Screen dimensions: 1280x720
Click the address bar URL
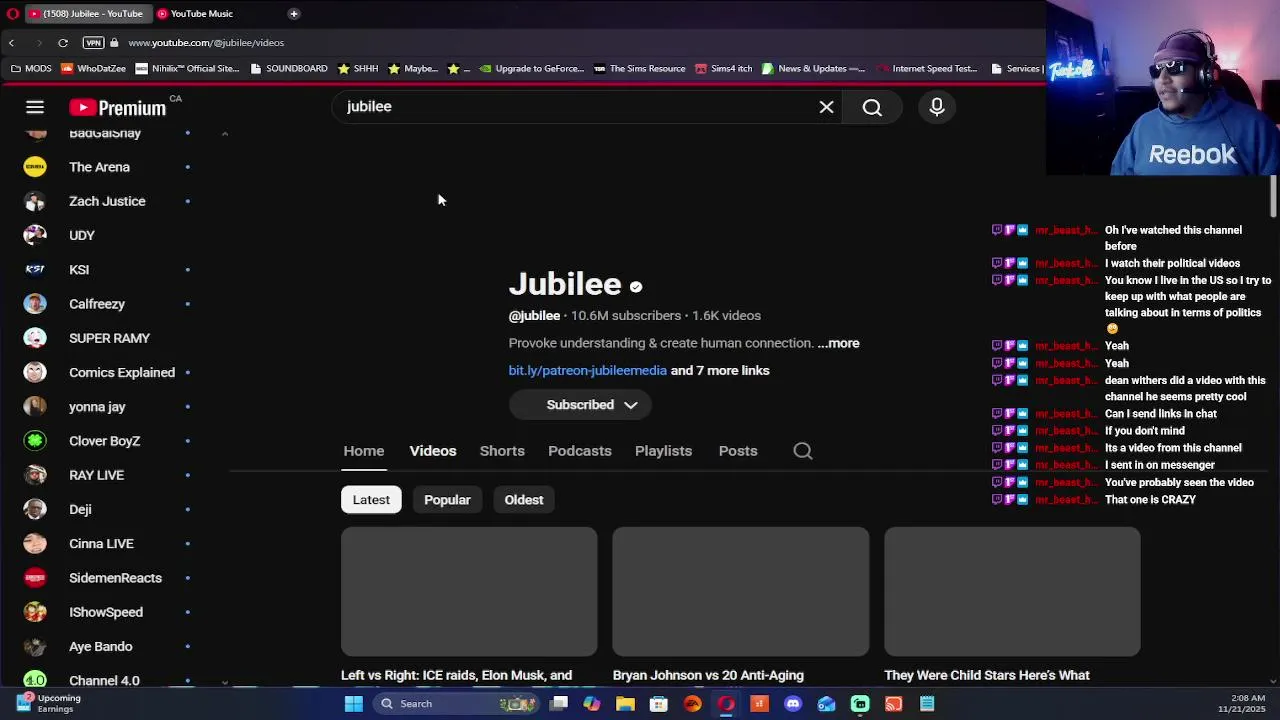coord(206,43)
